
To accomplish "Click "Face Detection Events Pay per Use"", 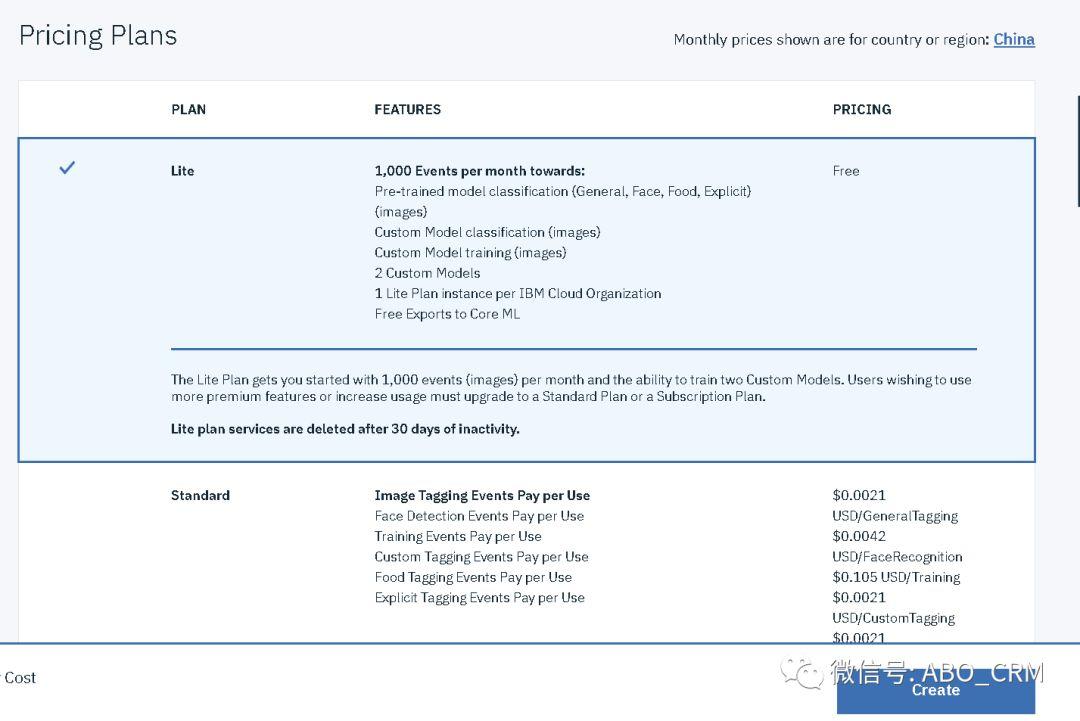I will [x=479, y=516].
